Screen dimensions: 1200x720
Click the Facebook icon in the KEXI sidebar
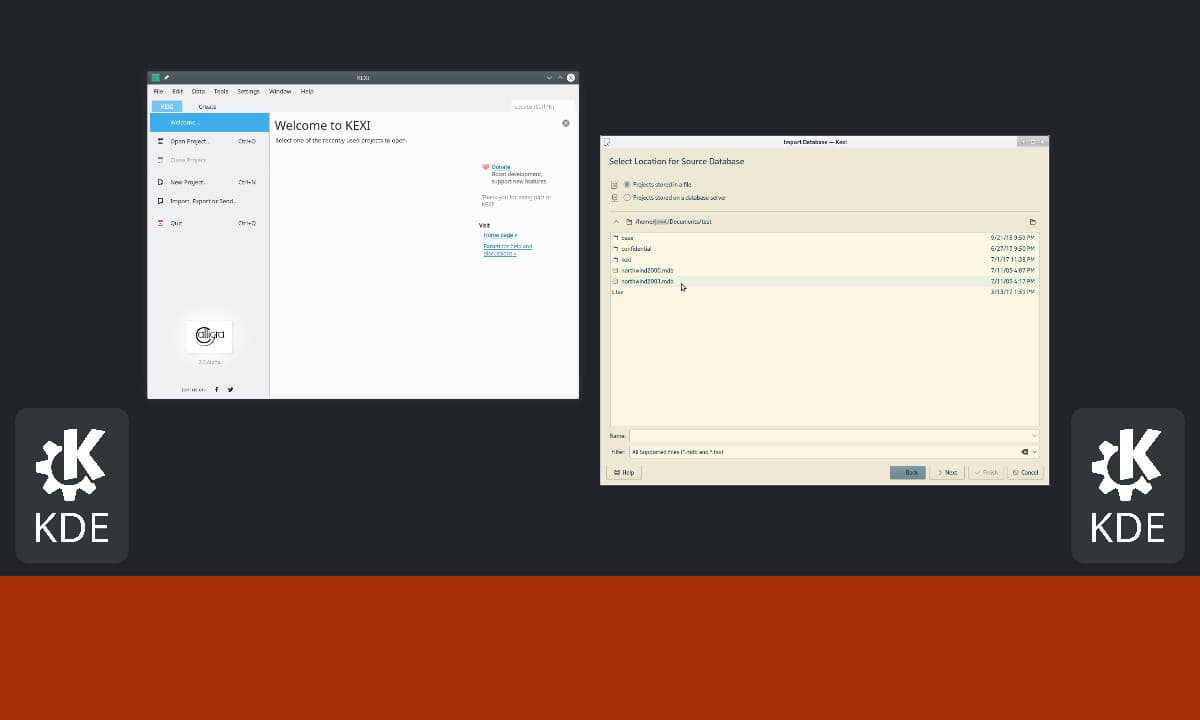click(x=217, y=389)
